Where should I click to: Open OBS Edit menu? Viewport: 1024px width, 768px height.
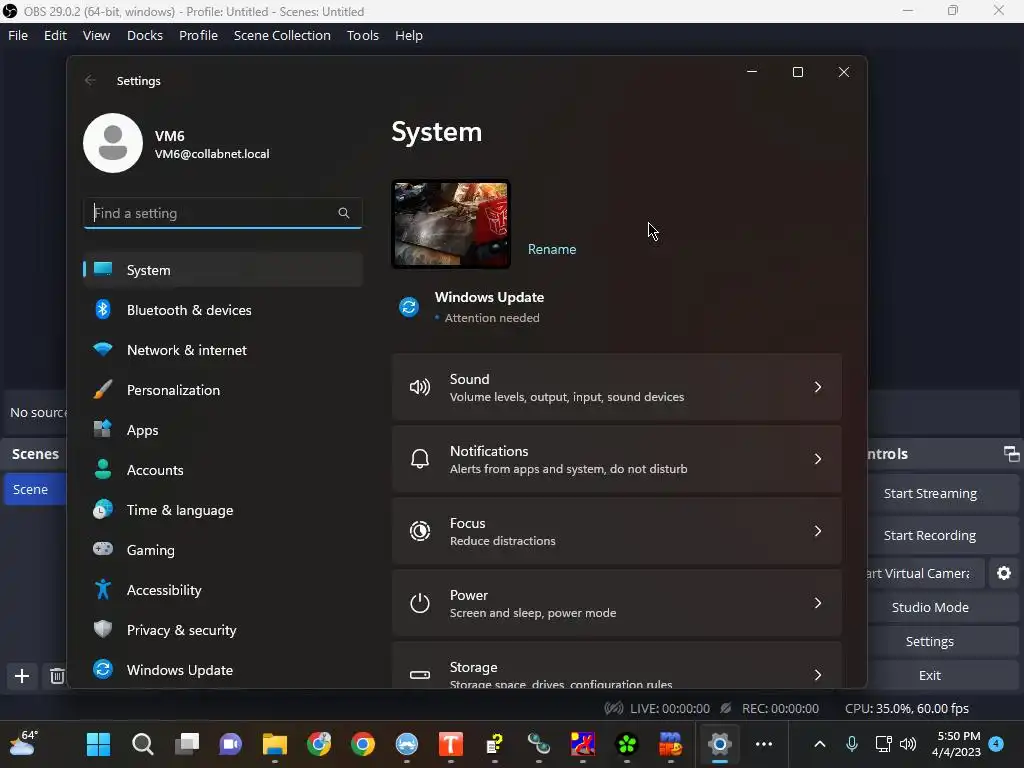(56, 35)
